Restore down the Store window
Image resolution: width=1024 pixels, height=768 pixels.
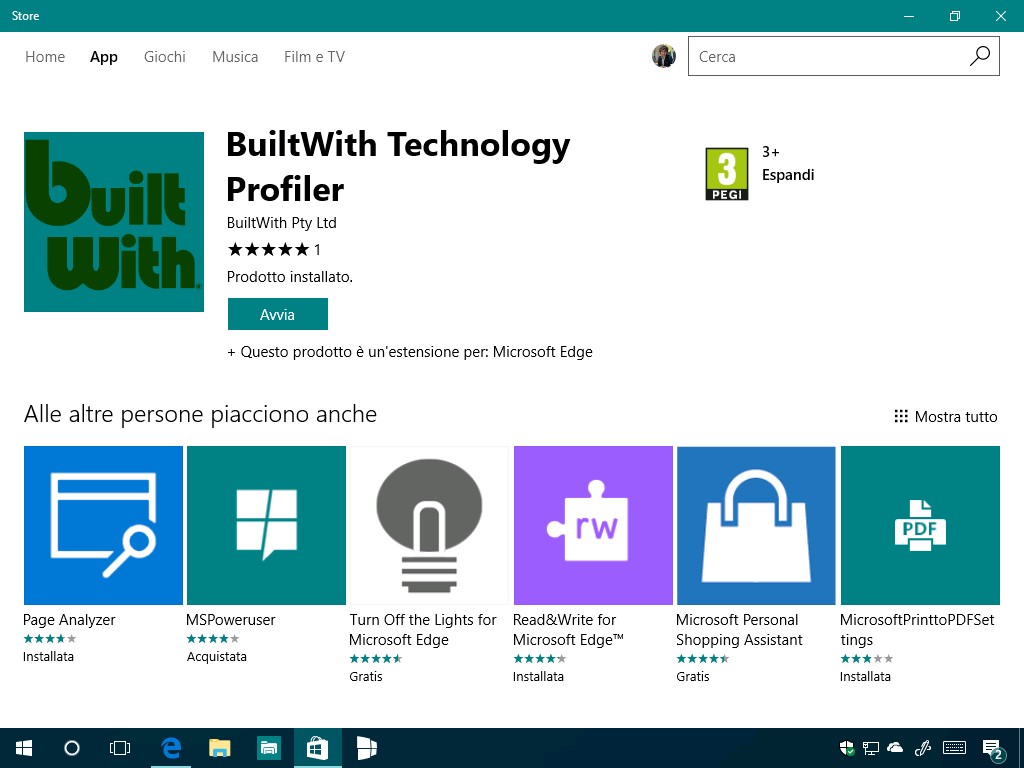[x=955, y=16]
